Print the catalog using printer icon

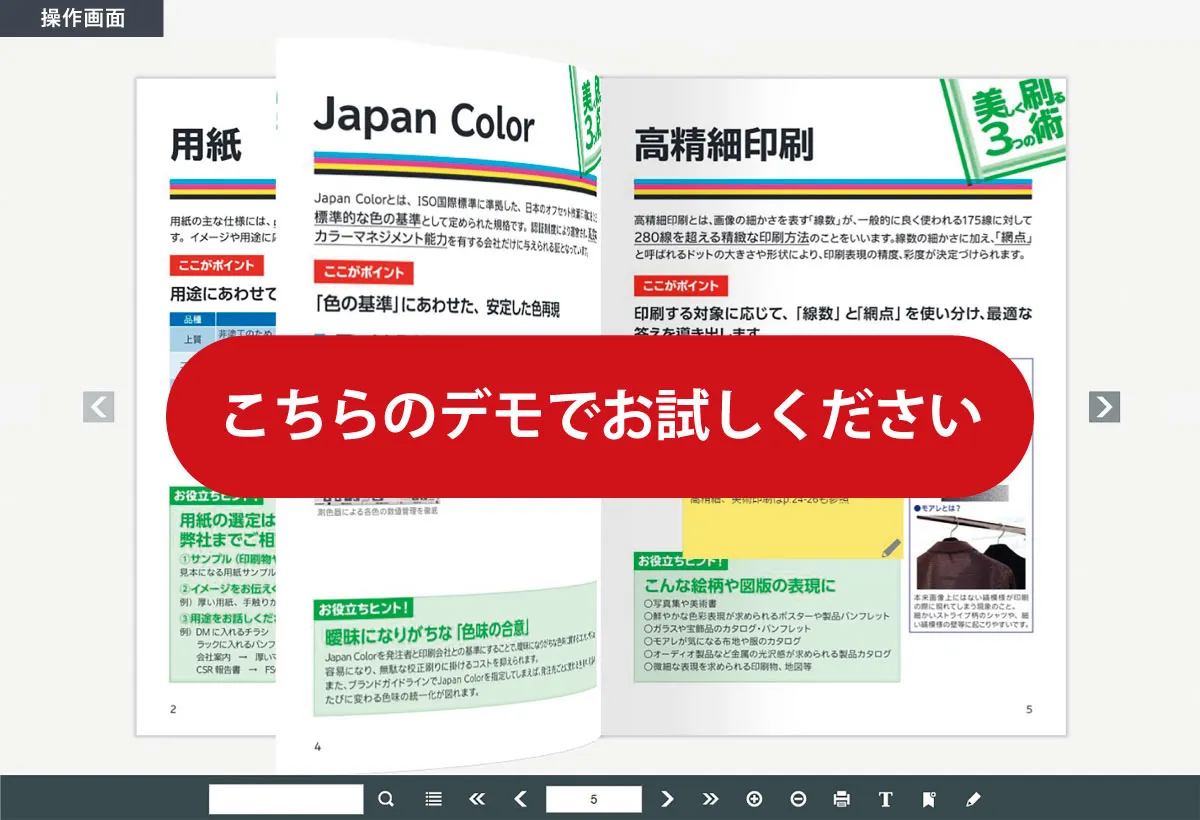(842, 799)
